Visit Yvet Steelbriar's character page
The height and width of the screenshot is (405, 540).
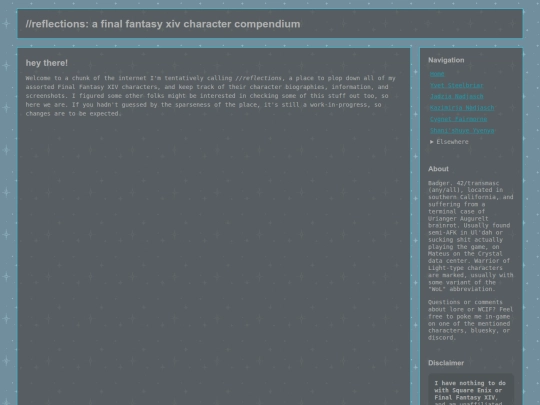(457, 85)
